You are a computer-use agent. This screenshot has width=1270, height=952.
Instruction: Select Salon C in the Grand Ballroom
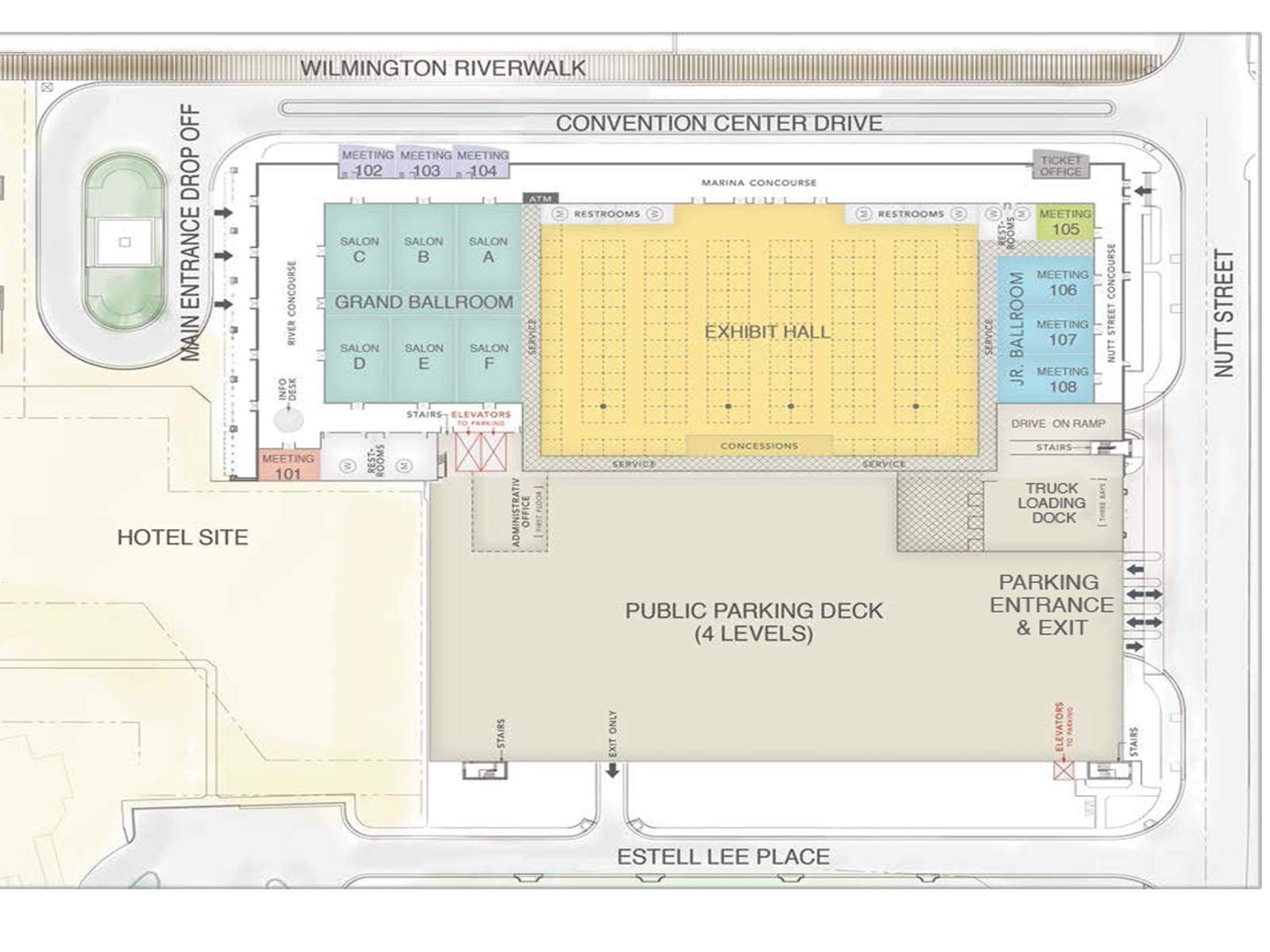tap(359, 249)
